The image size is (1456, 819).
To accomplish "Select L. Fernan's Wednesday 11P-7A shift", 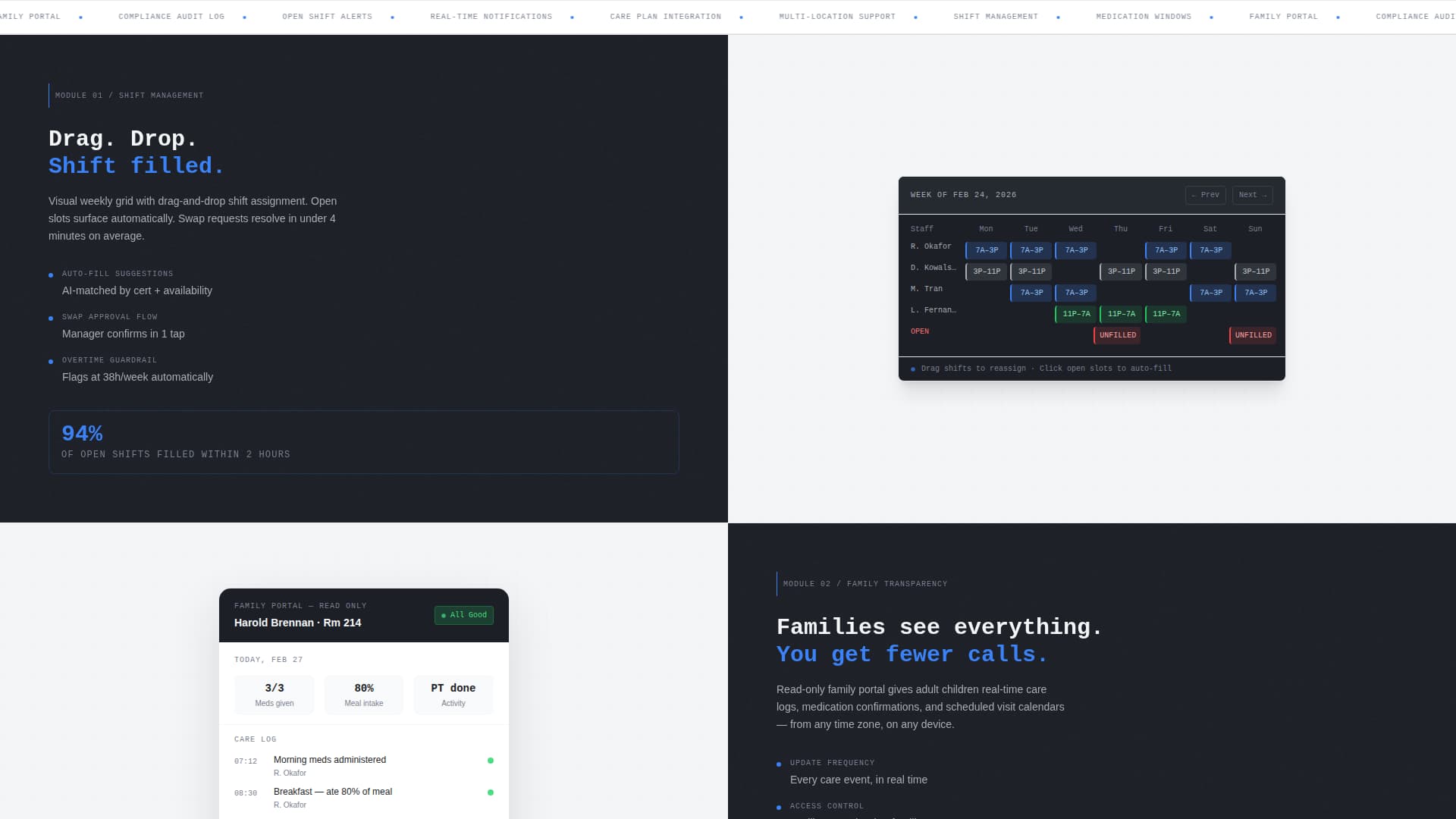I will pyautogui.click(x=1075, y=314).
